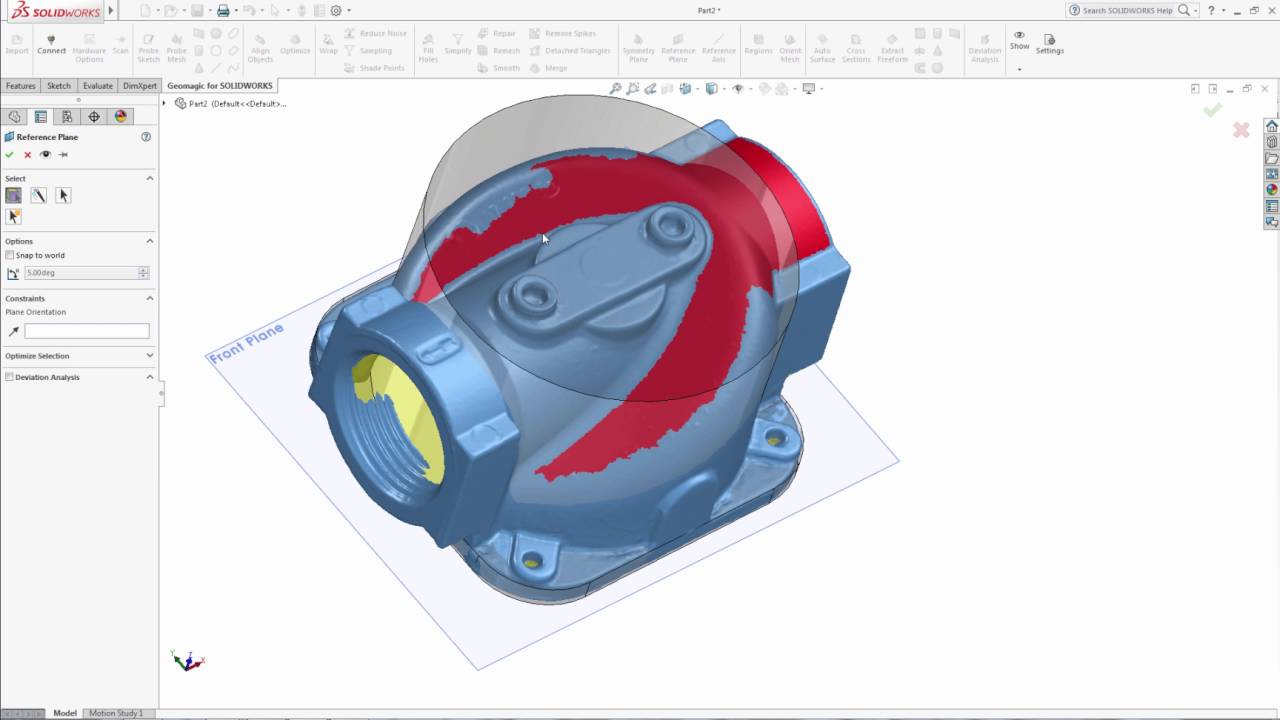Enable Snap to world checkbox
Image resolution: width=1280 pixels, height=720 pixels.
click(10, 256)
